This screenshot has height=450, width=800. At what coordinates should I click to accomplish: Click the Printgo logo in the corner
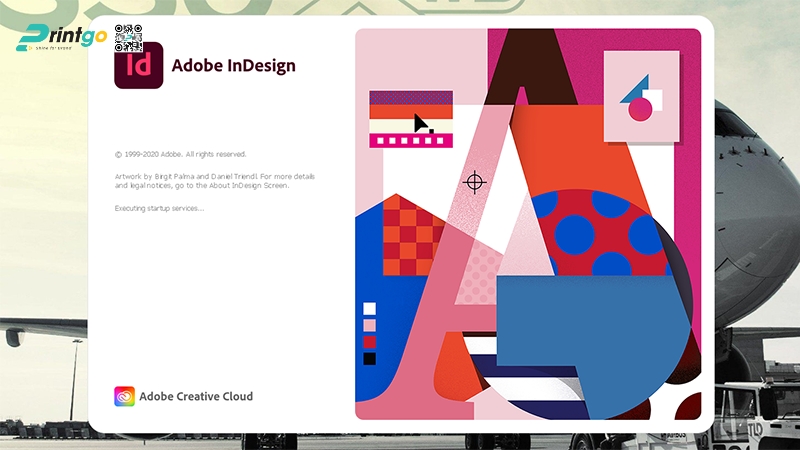pos(62,38)
